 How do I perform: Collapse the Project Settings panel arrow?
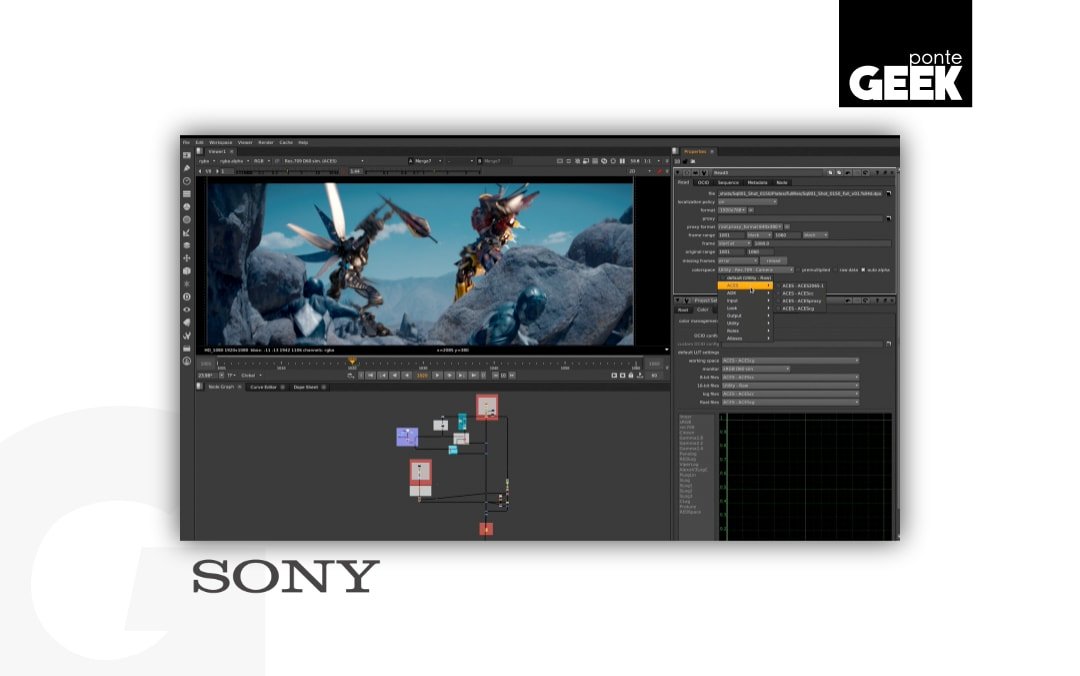click(x=678, y=300)
